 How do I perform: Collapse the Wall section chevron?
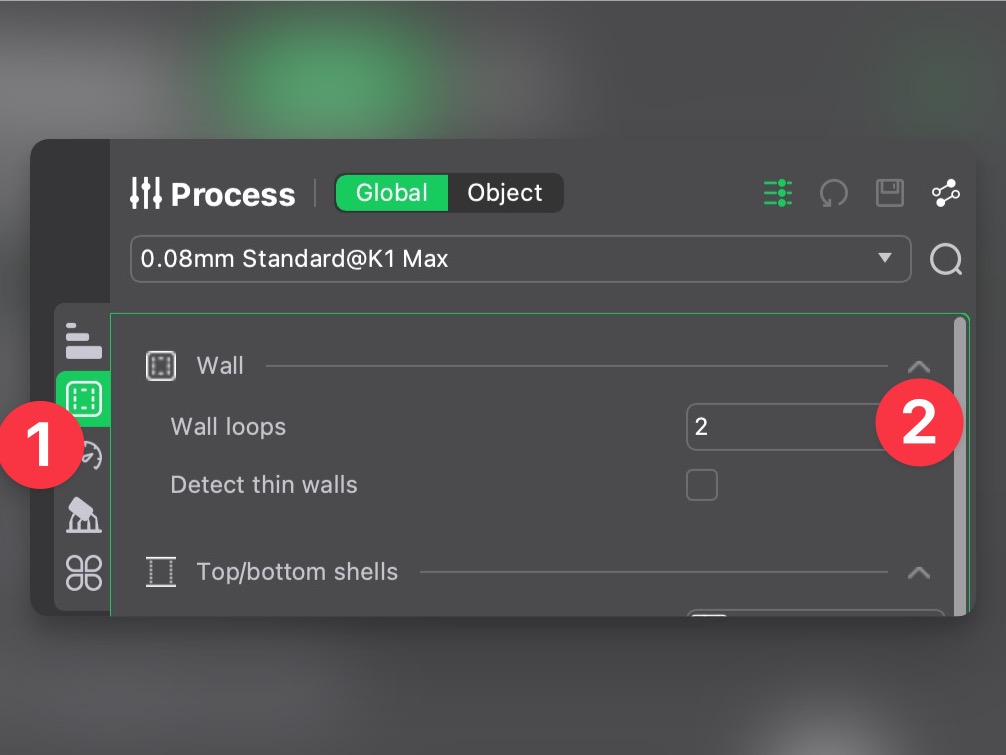918,367
